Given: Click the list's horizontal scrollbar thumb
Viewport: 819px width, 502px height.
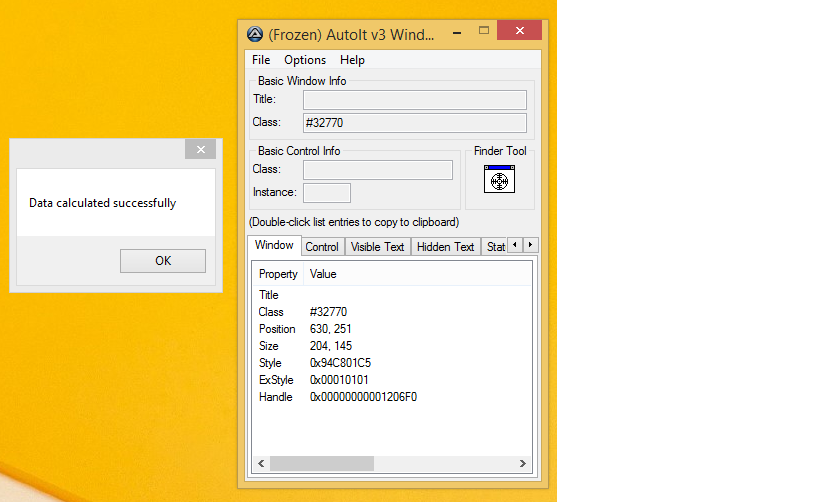Looking at the screenshot, I should [x=322, y=463].
